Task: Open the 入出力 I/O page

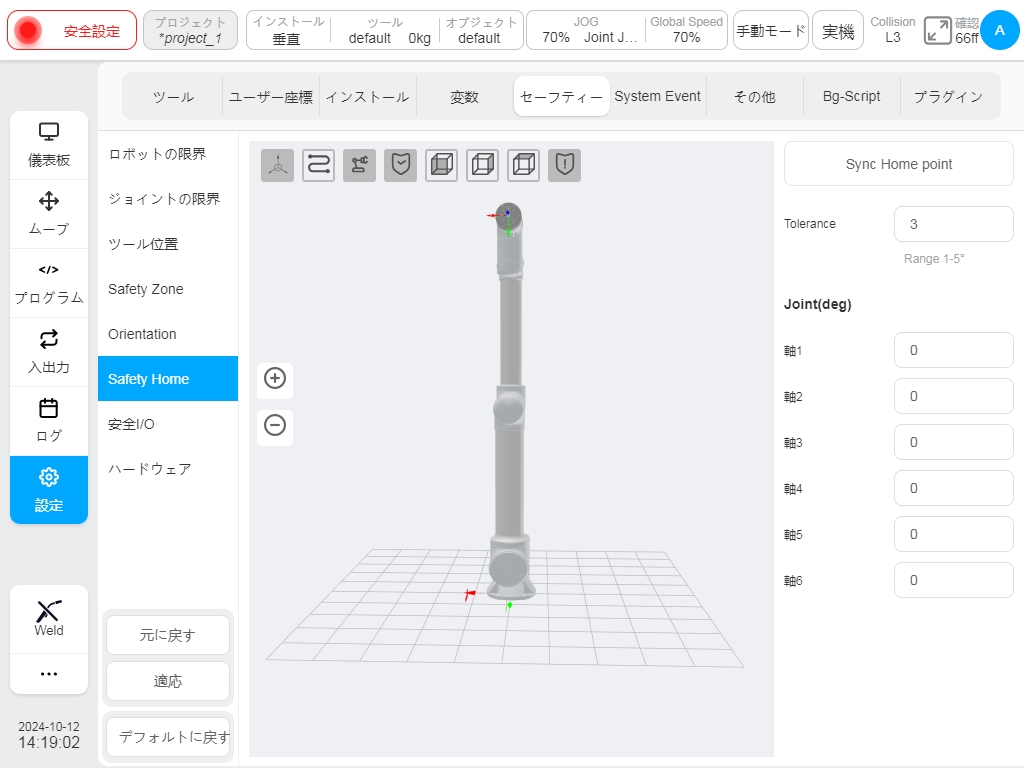Action: [49, 353]
